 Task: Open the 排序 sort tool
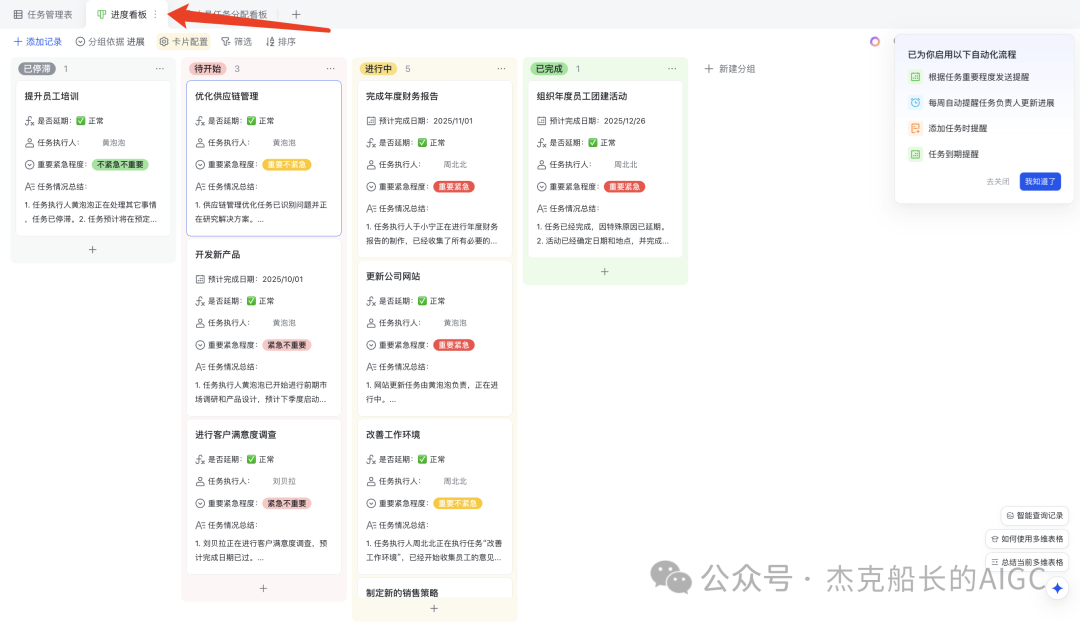tap(280, 42)
